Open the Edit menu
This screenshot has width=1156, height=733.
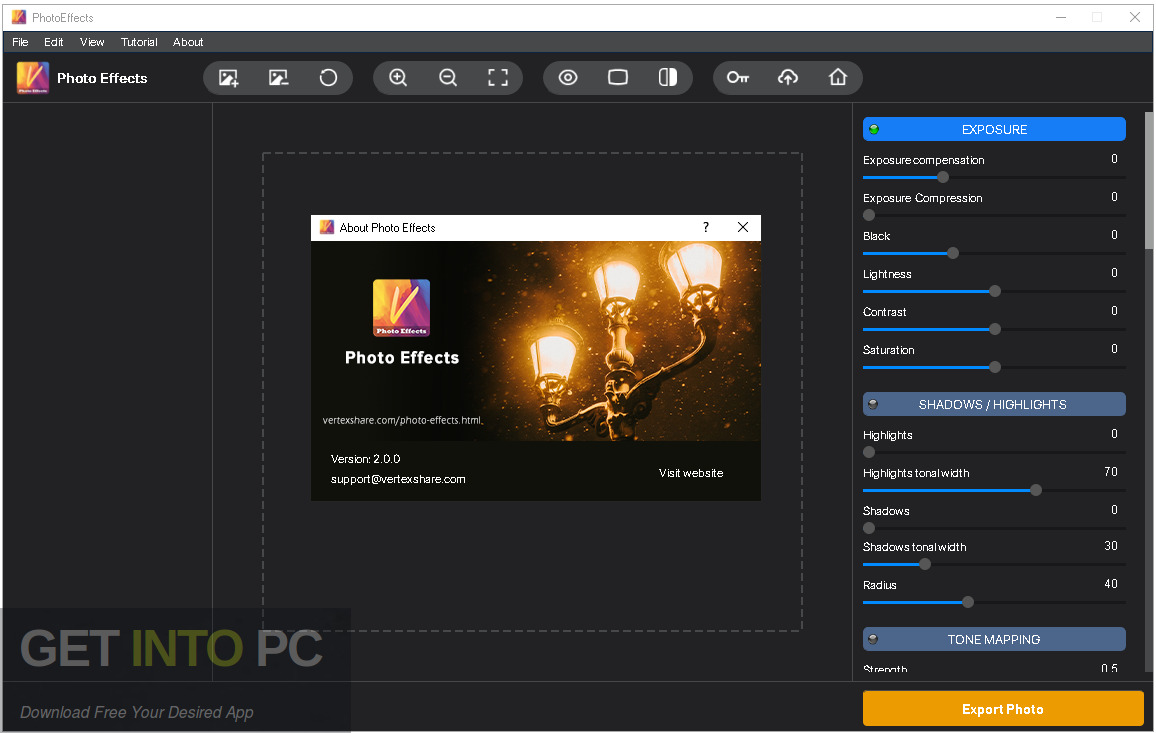[x=53, y=42]
